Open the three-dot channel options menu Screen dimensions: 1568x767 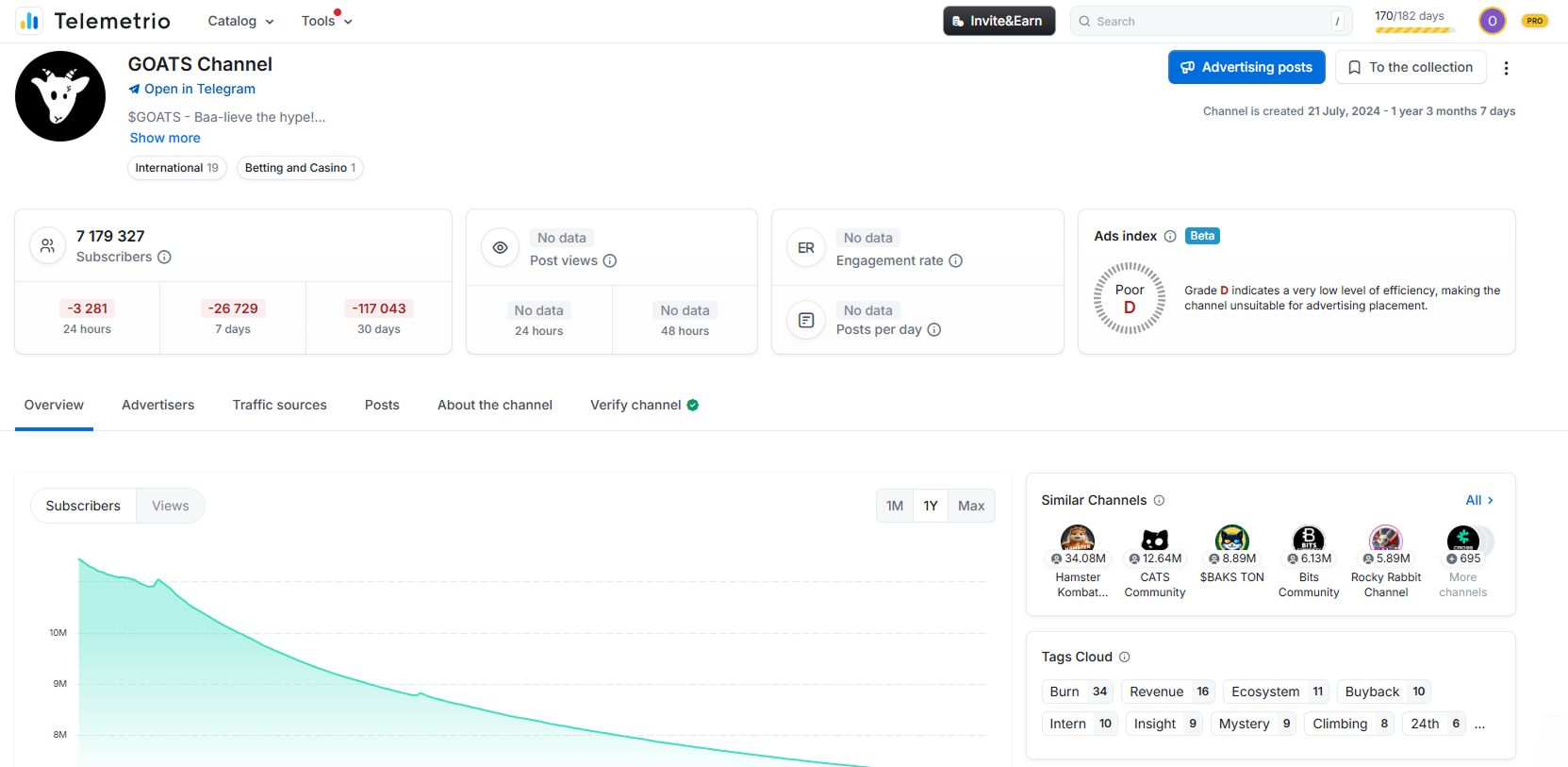1506,68
